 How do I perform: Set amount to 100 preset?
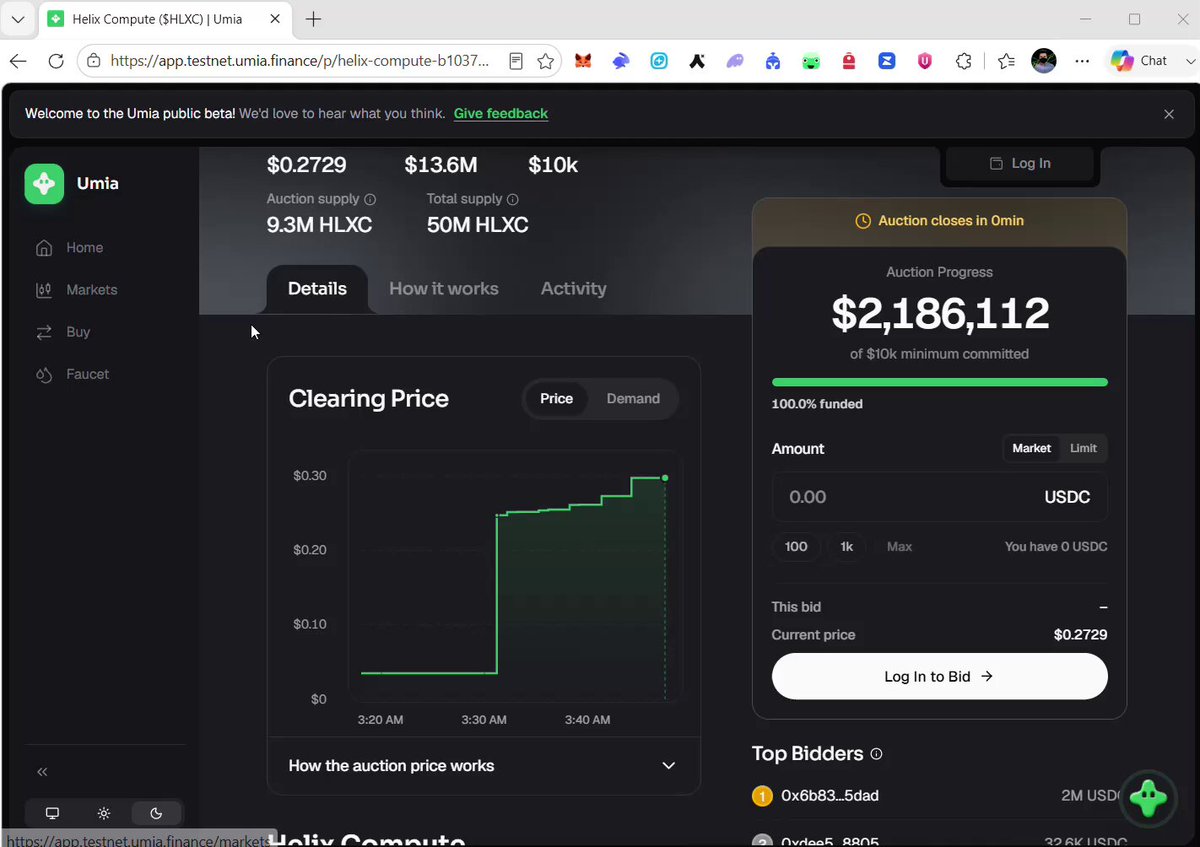[x=796, y=547]
